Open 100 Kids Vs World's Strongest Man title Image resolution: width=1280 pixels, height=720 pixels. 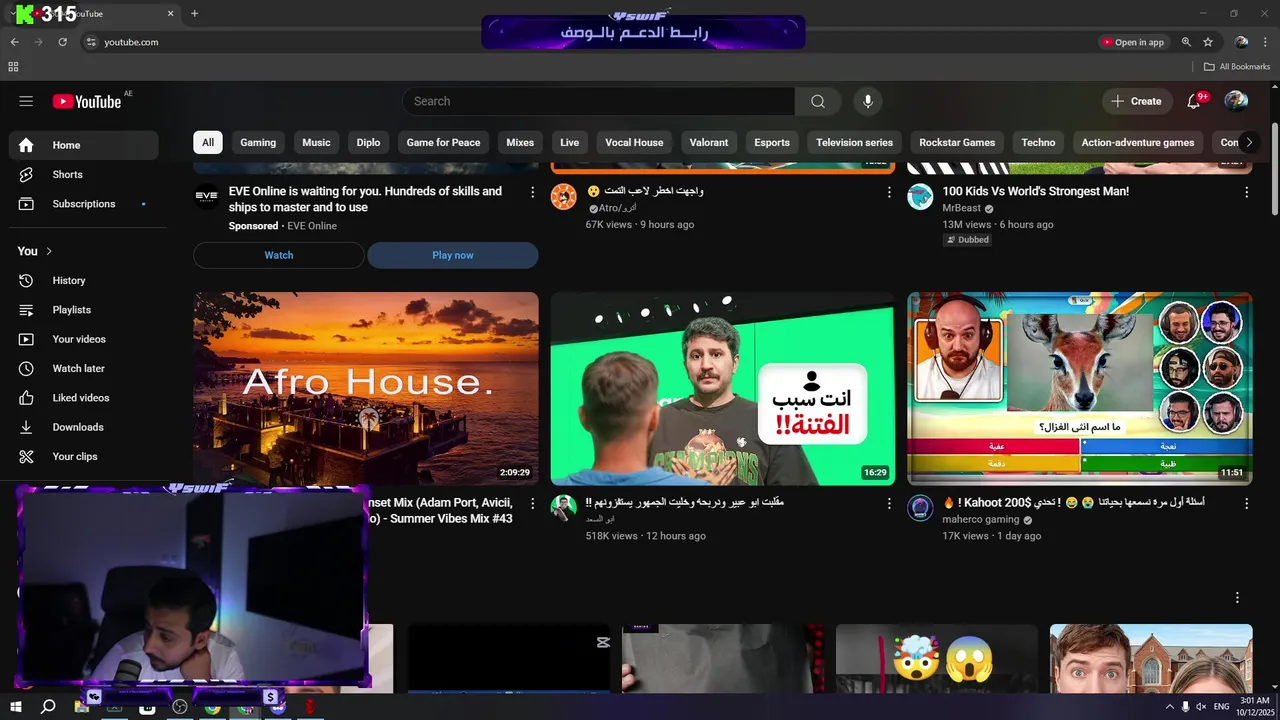pos(1036,191)
